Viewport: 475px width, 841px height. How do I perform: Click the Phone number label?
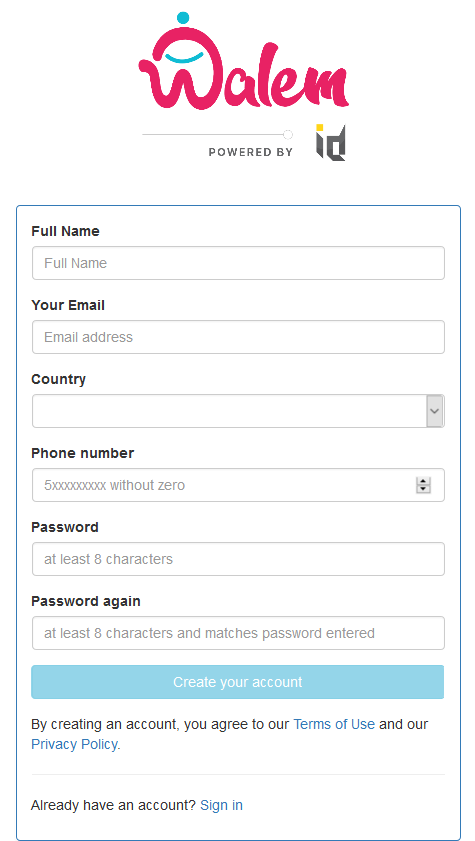pyautogui.click(x=83, y=453)
